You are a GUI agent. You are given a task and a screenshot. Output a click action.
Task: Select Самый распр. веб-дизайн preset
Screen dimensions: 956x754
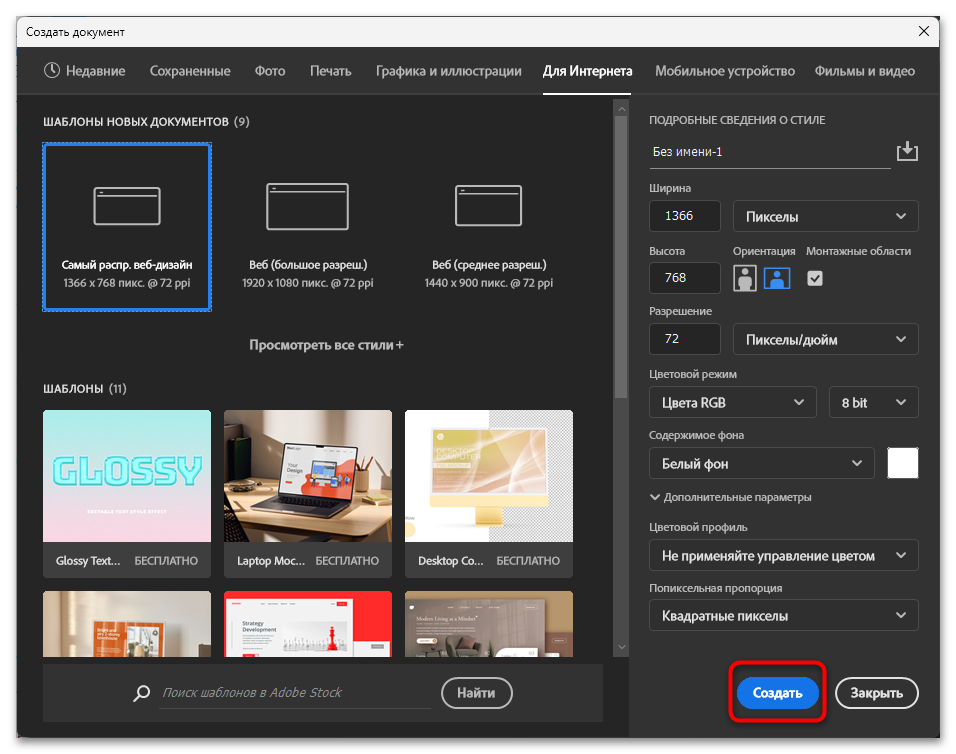(127, 226)
